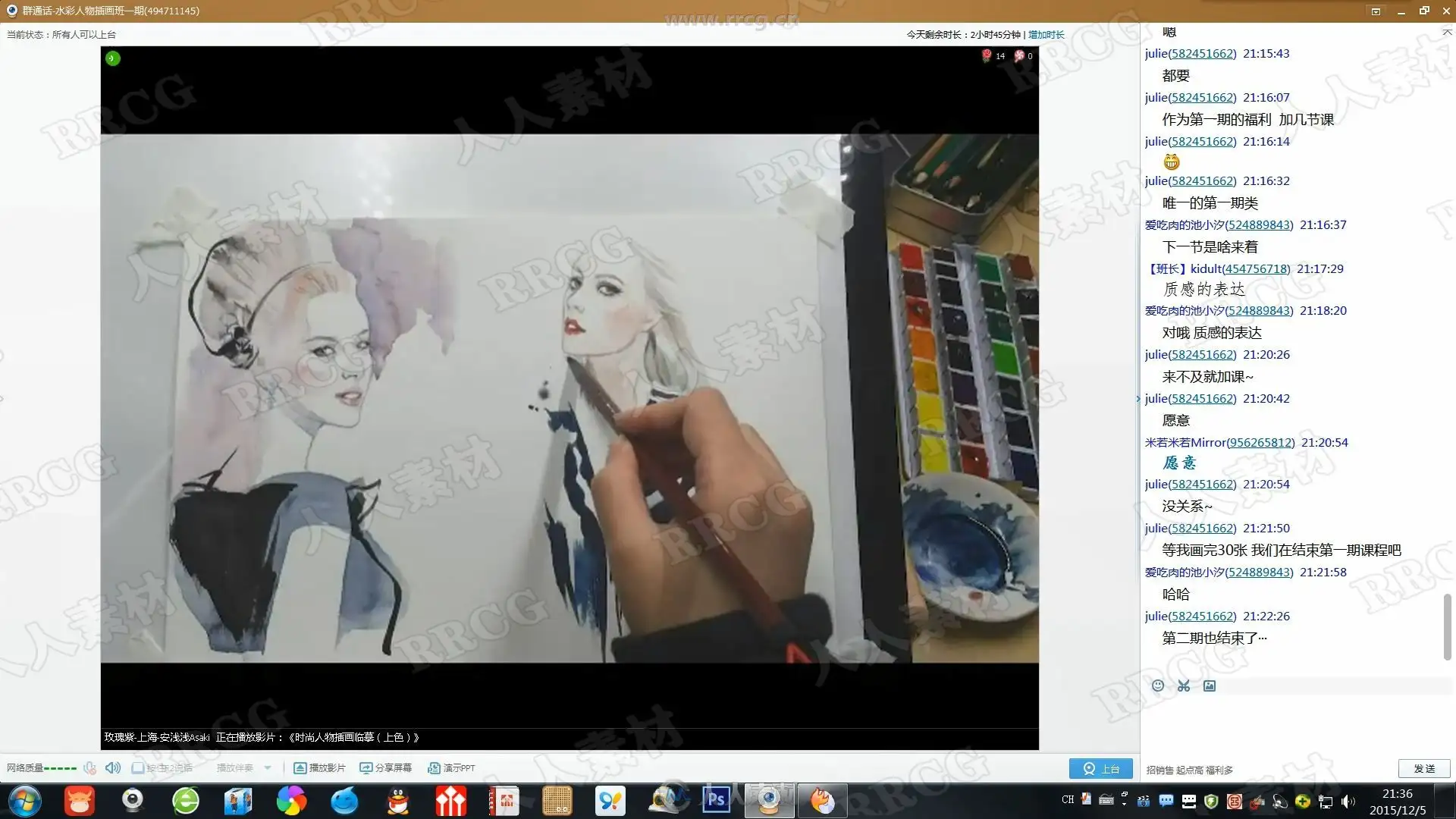Click the 播放影片 toolbar item
Screen dimensions: 1456x819
pyautogui.click(x=319, y=767)
